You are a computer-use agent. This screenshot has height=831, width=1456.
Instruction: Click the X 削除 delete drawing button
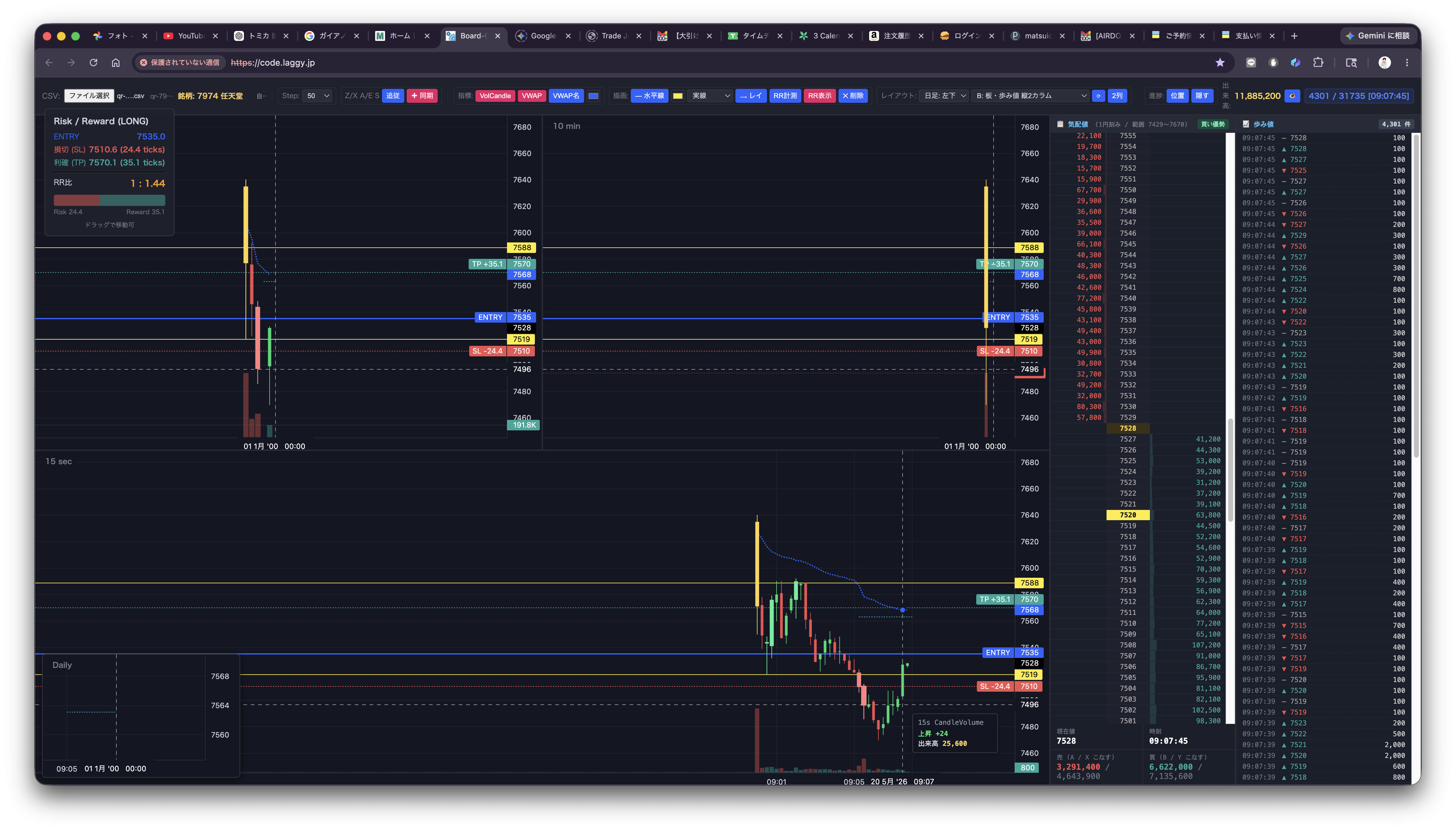click(x=853, y=96)
